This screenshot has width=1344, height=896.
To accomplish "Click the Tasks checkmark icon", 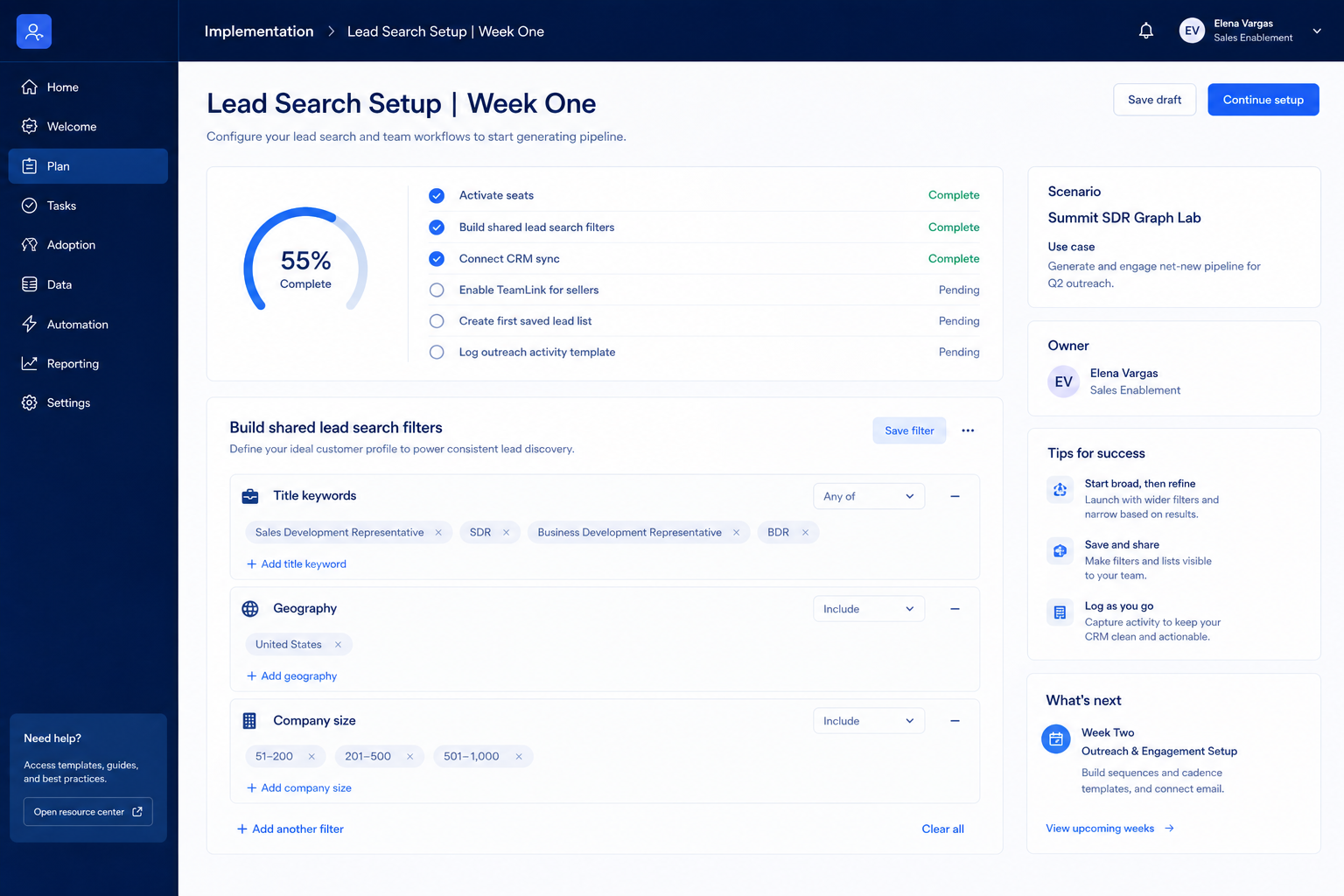I will point(30,206).
